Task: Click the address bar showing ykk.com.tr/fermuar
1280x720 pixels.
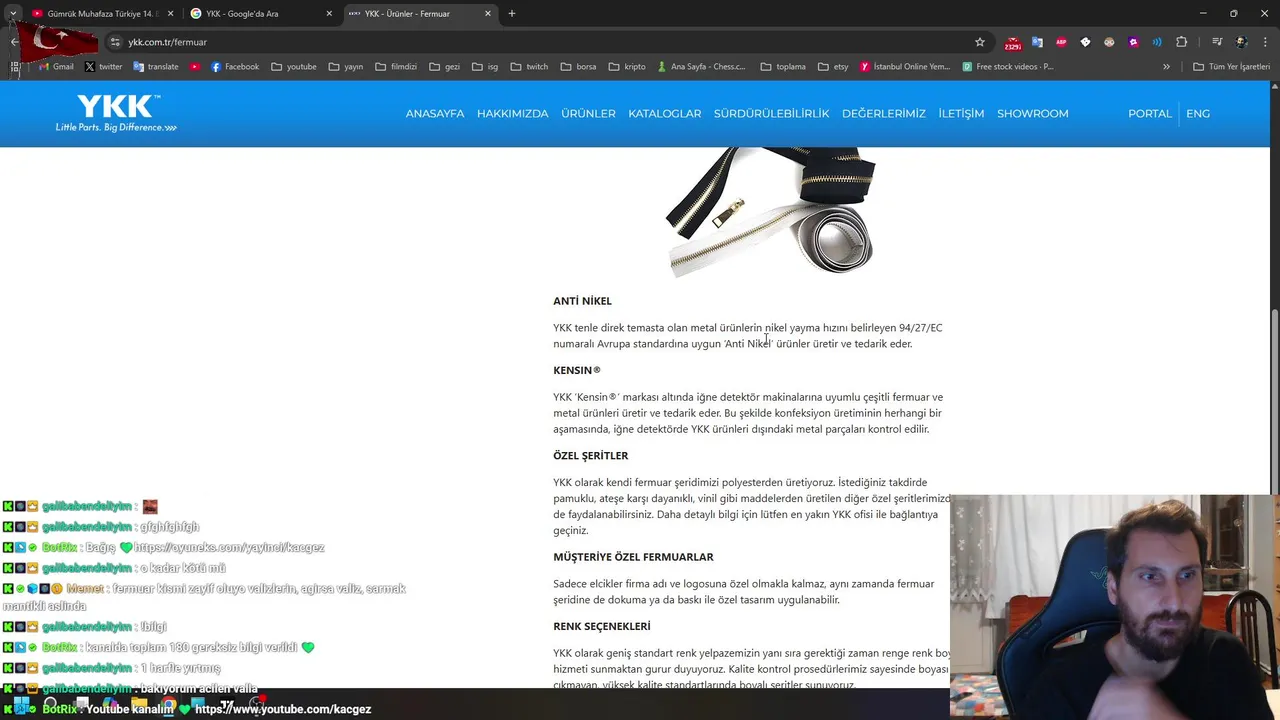Action: click(540, 42)
